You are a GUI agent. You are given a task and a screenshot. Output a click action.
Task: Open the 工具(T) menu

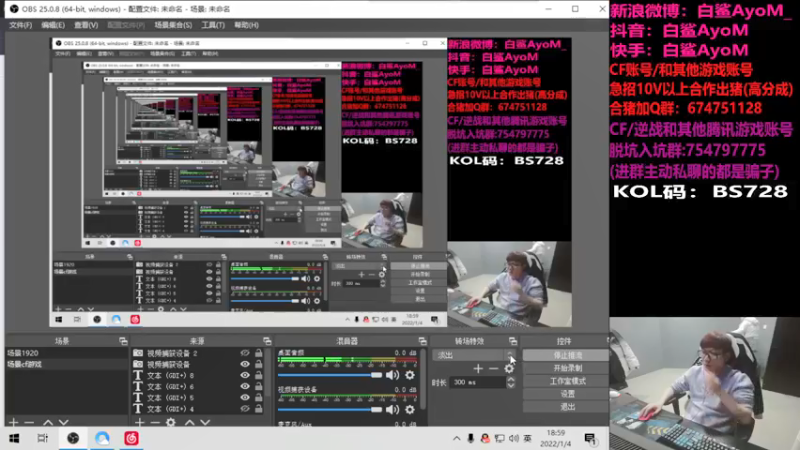pyautogui.click(x=213, y=25)
